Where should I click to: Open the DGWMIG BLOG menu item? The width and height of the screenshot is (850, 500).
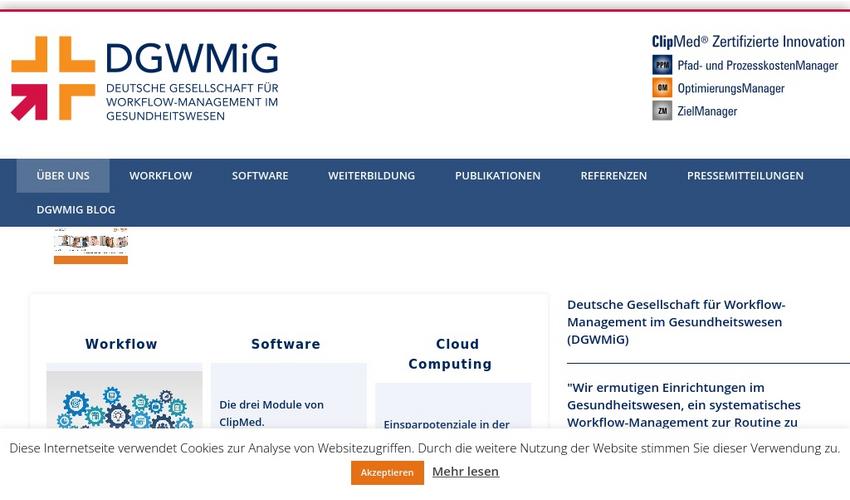tap(76, 210)
